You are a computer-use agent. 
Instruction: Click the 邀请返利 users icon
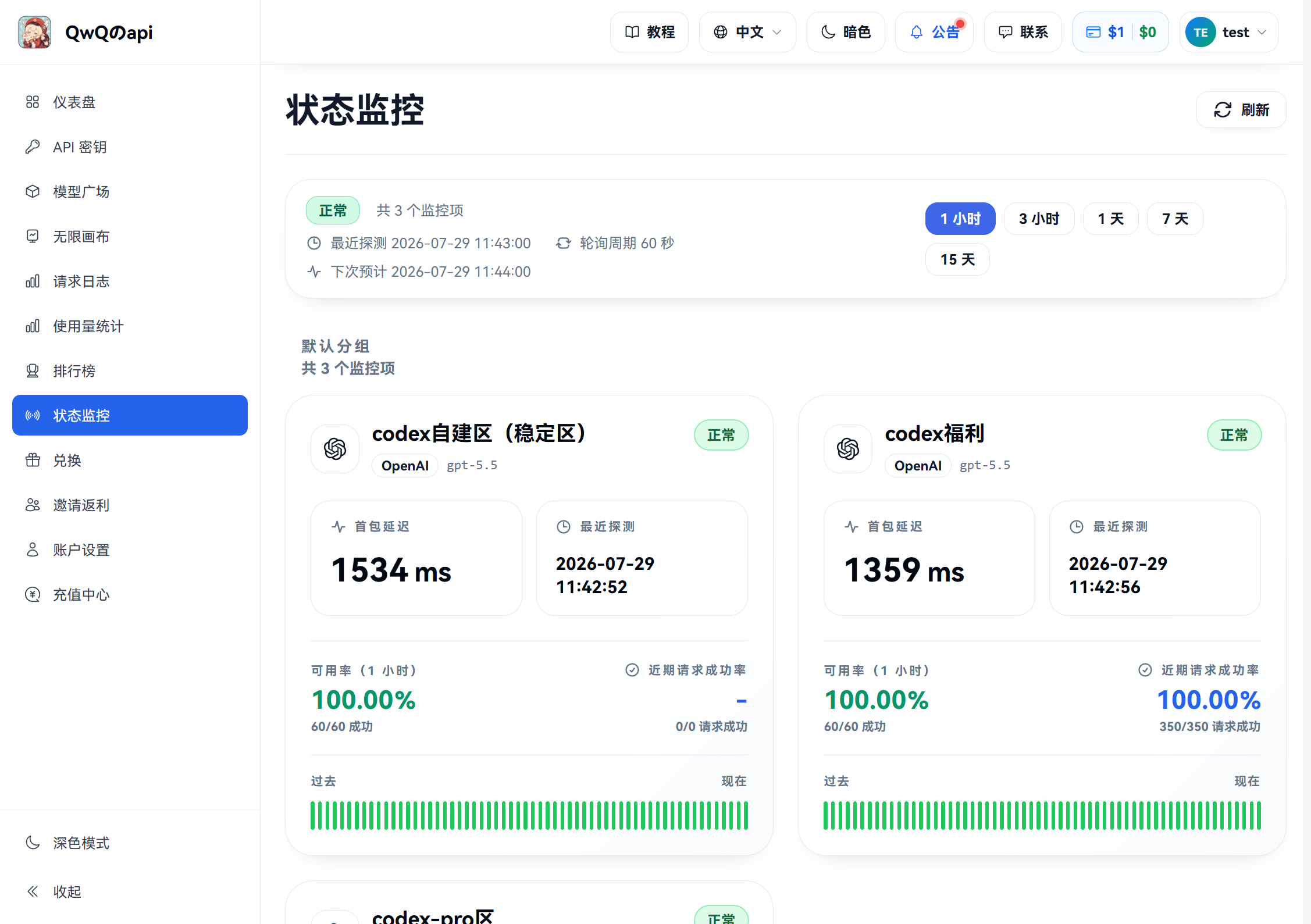(x=33, y=505)
